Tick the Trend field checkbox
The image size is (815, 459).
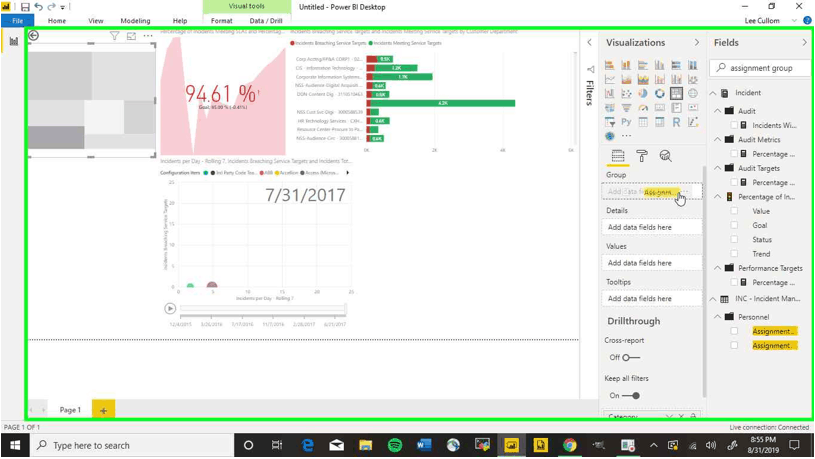[735, 254]
